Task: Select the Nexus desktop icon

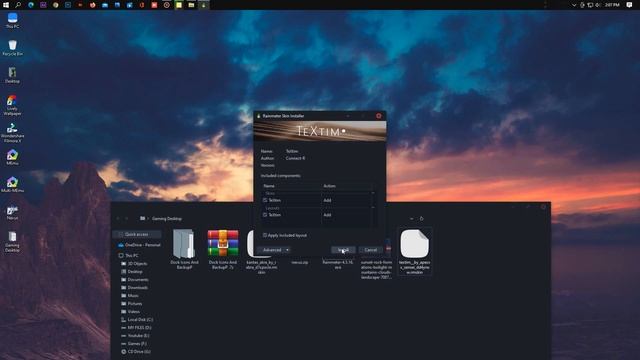Action: click(x=12, y=212)
